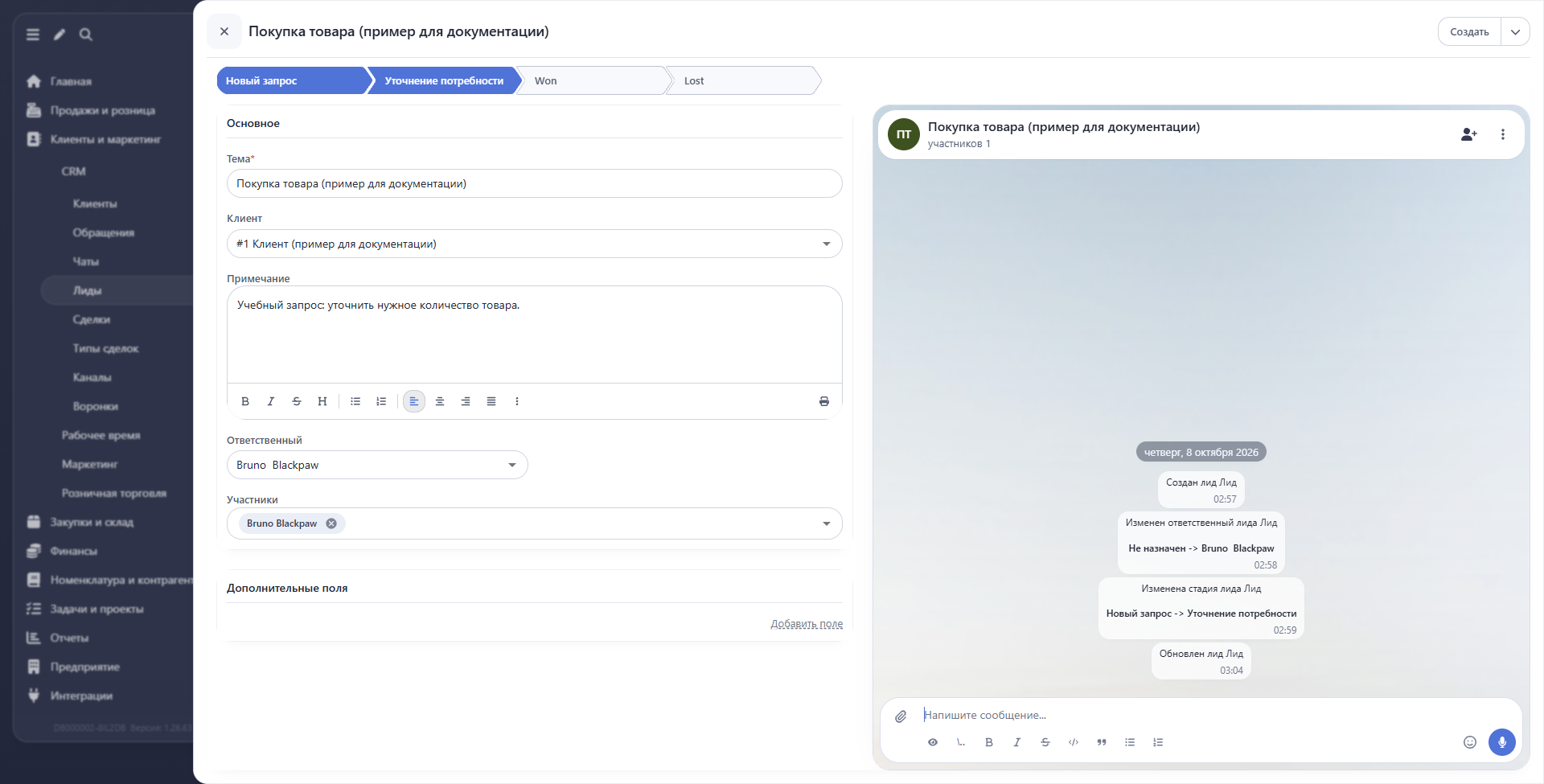Remove the Bruno Blackpaw participant chip
Viewport: 1544px width, 784px height.
point(331,523)
